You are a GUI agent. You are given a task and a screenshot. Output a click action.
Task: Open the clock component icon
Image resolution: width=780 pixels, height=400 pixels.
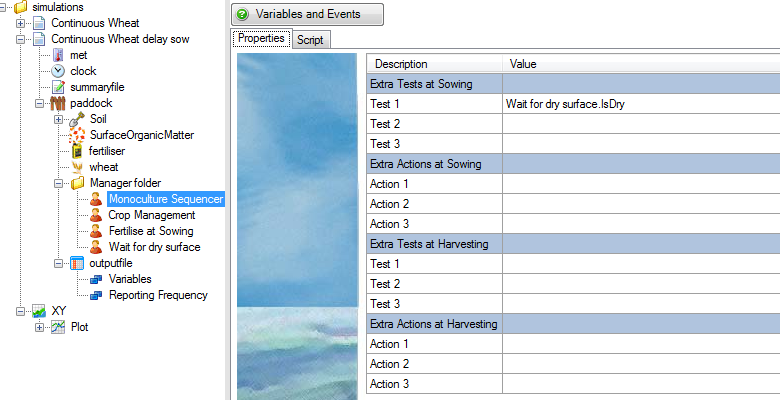click(58, 71)
